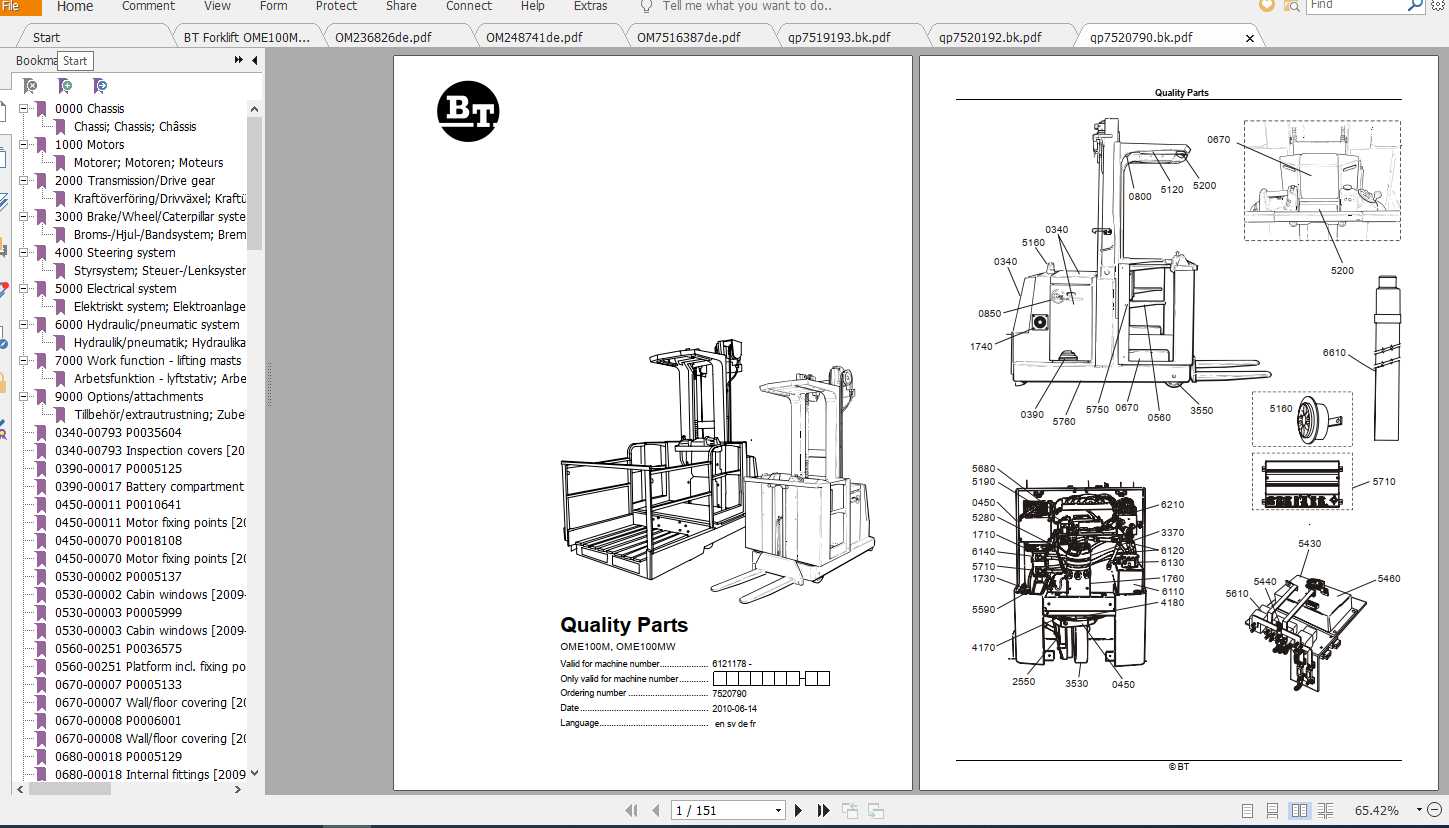Open the Protect ribbon tab

click(x=336, y=6)
